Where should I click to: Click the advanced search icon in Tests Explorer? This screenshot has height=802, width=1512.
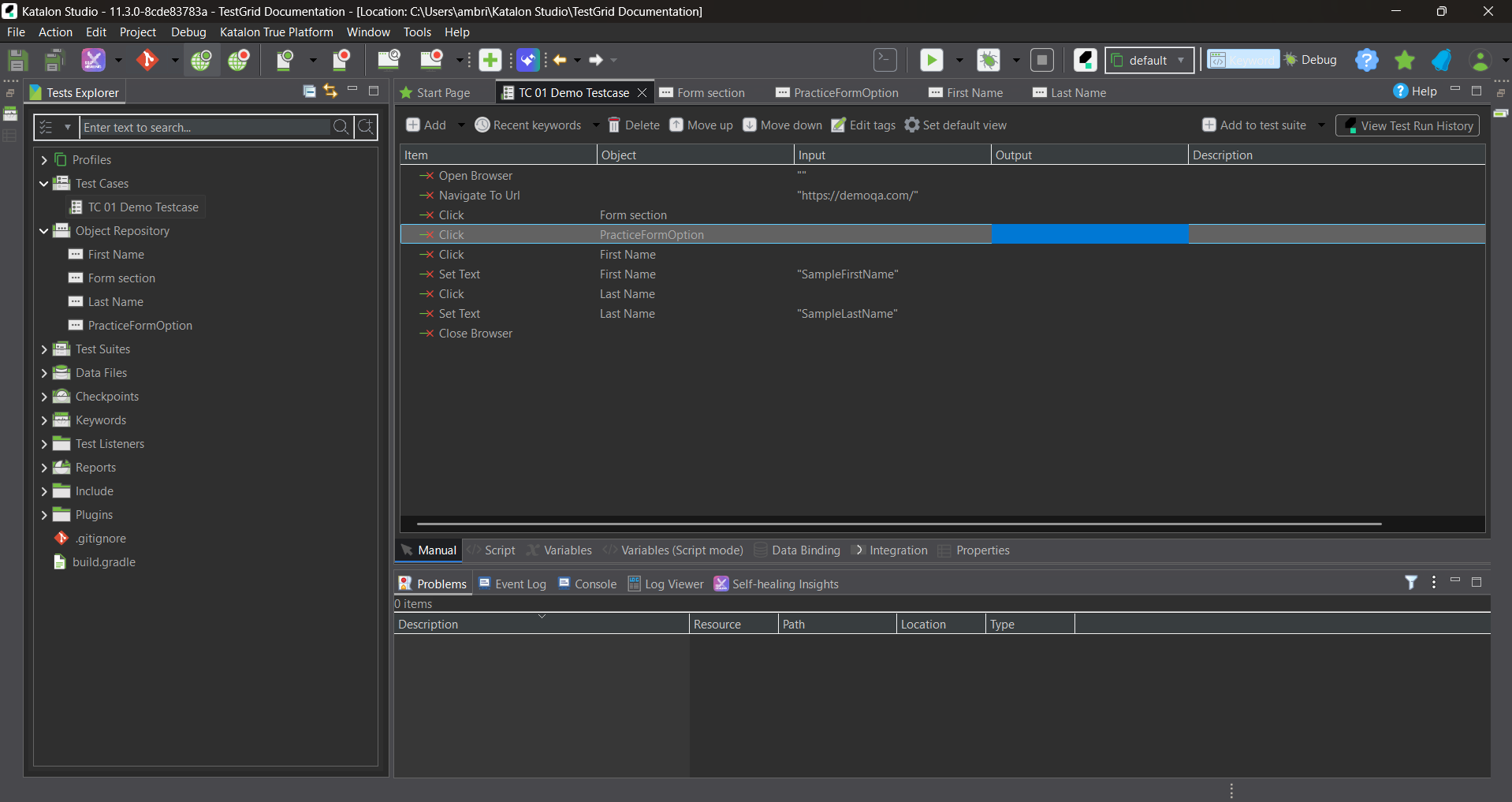click(367, 127)
